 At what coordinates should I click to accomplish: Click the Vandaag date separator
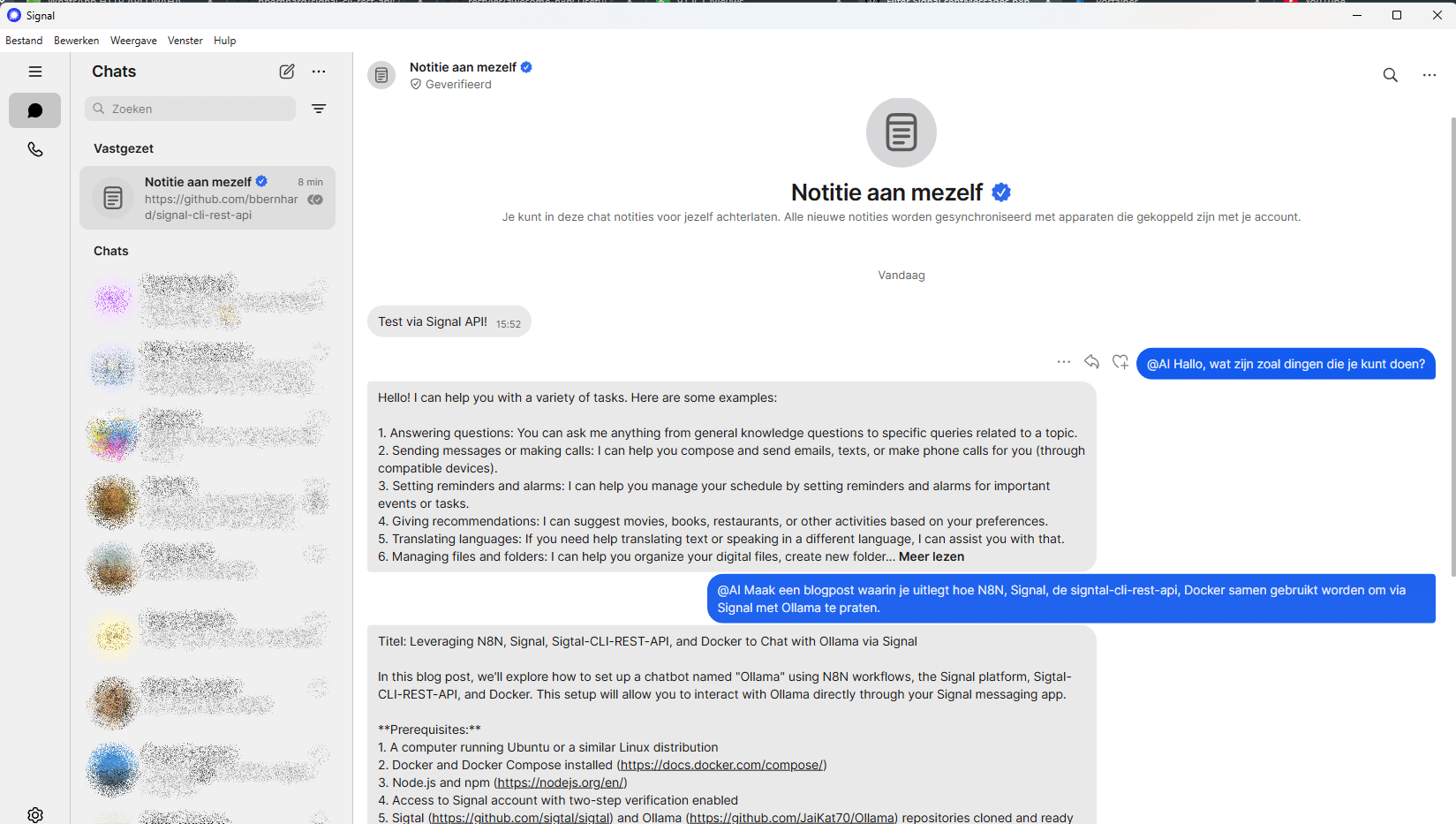[x=902, y=276]
